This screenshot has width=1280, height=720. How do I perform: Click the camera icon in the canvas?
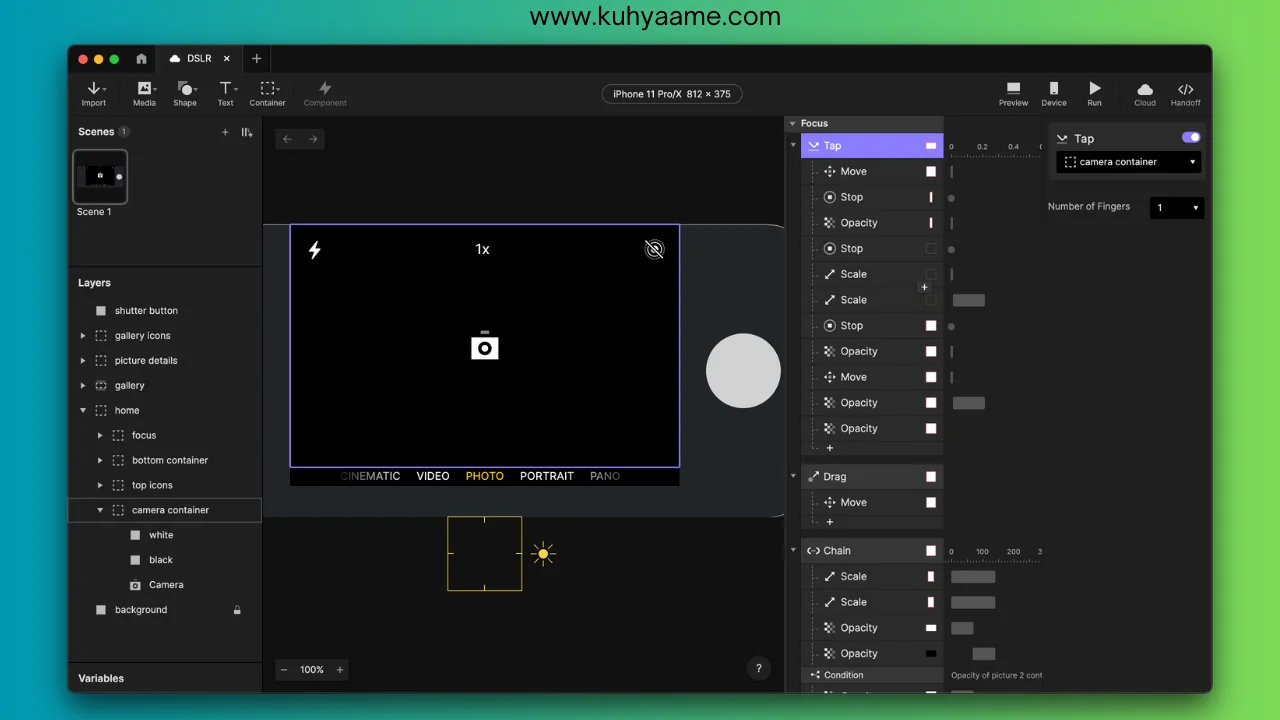coord(485,346)
